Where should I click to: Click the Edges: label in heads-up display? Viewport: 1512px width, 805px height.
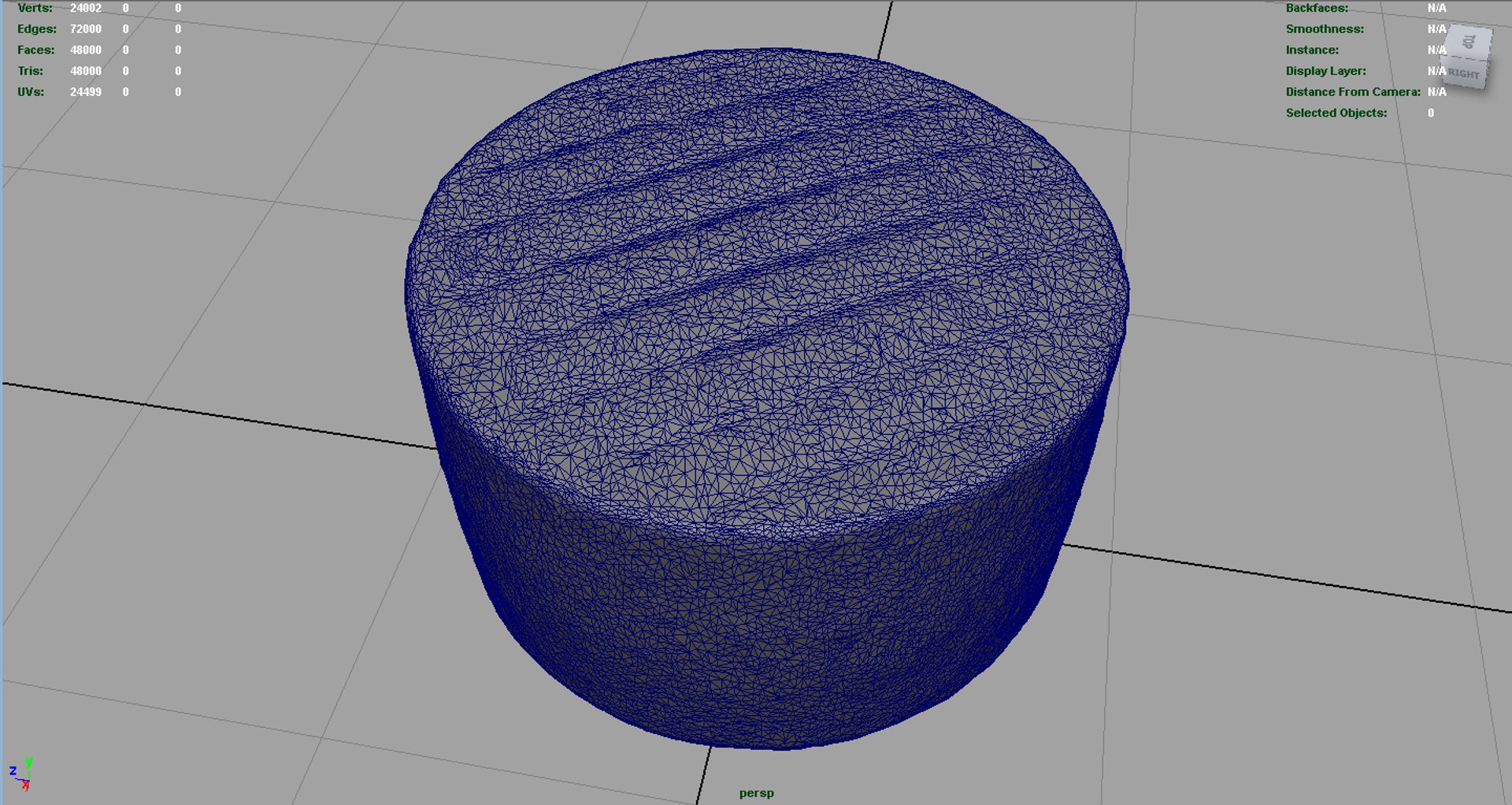click(x=37, y=29)
